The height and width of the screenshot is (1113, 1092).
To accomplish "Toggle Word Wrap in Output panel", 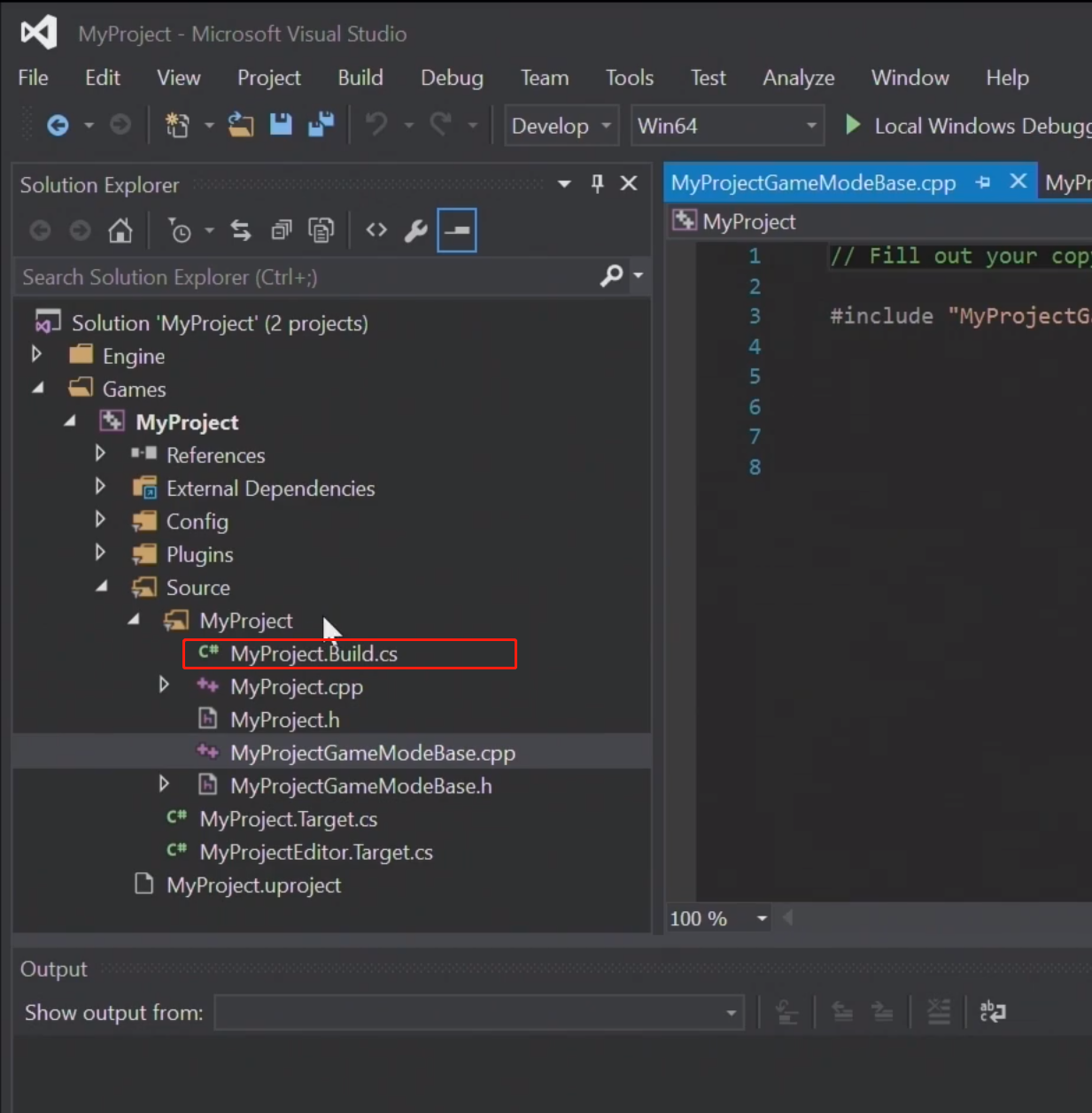I will coord(993,1011).
